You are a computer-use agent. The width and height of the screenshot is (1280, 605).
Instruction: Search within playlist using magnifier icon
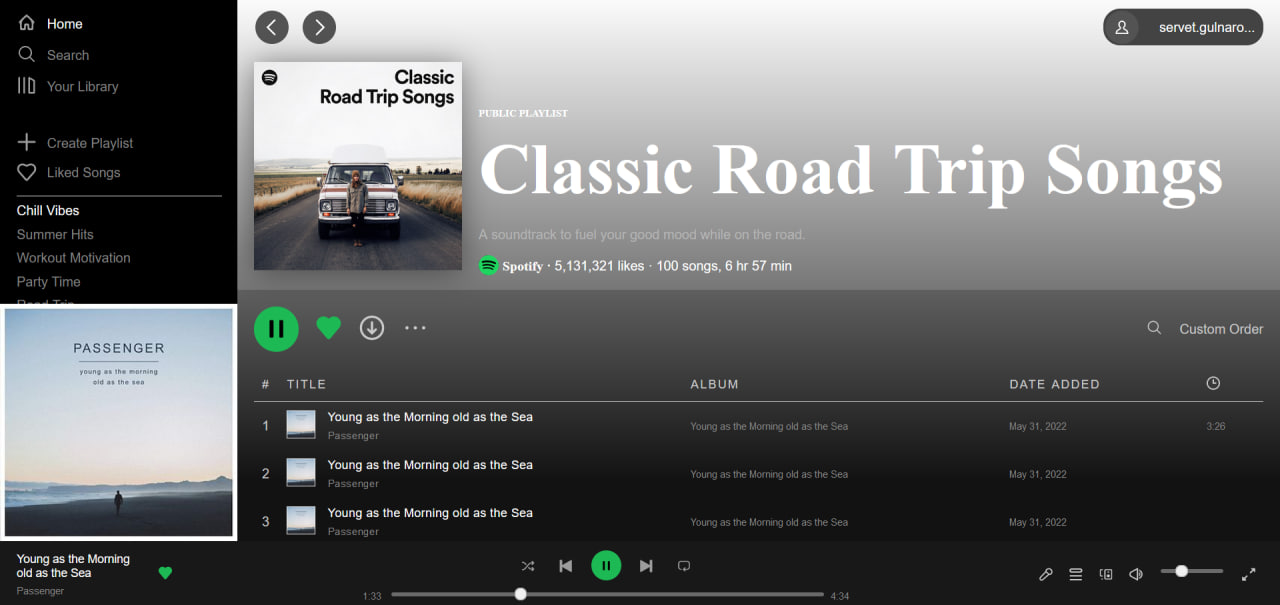click(x=1154, y=328)
